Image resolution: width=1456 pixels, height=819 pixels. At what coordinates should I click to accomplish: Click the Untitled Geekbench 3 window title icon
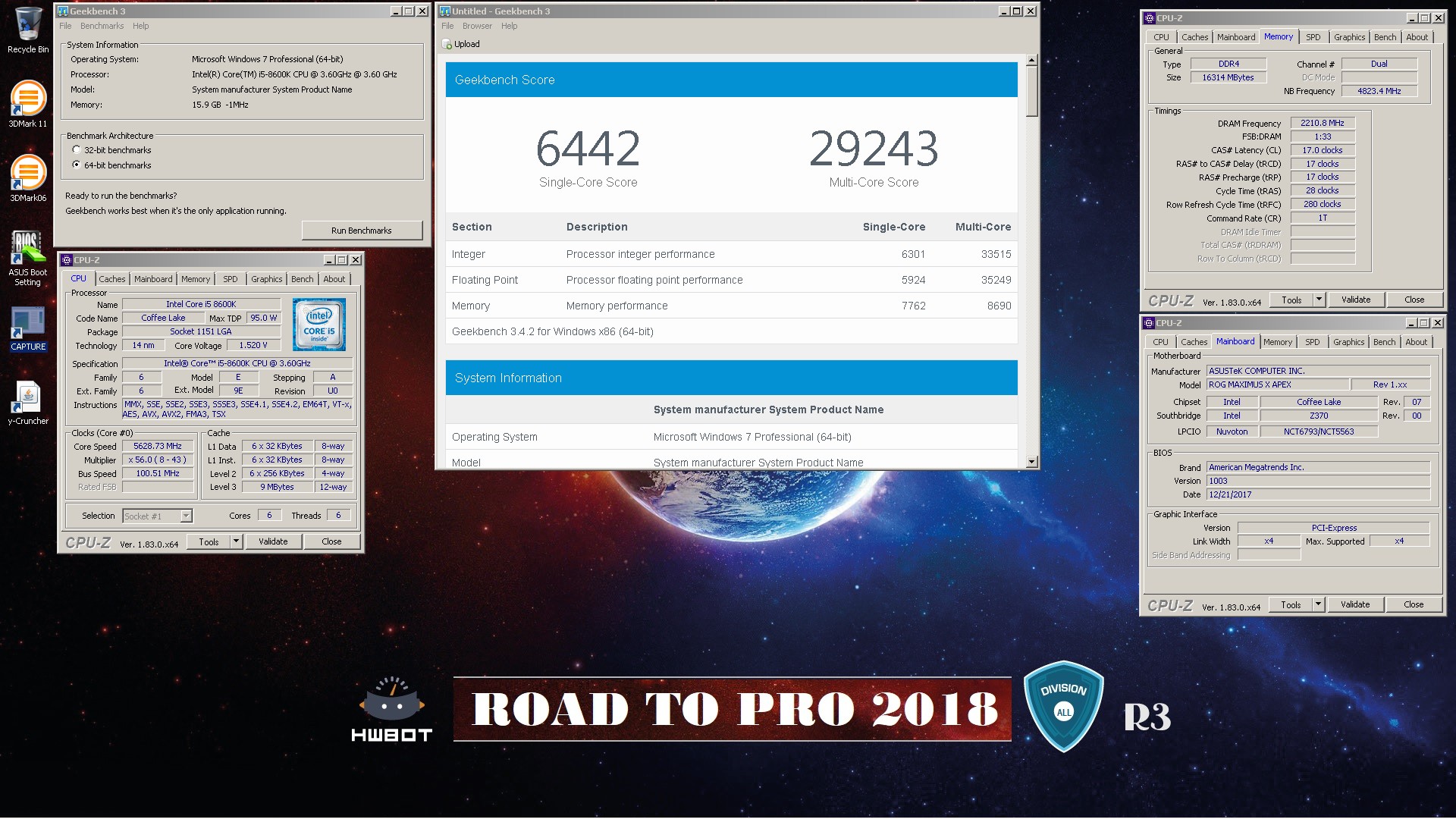pyautogui.click(x=445, y=11)
